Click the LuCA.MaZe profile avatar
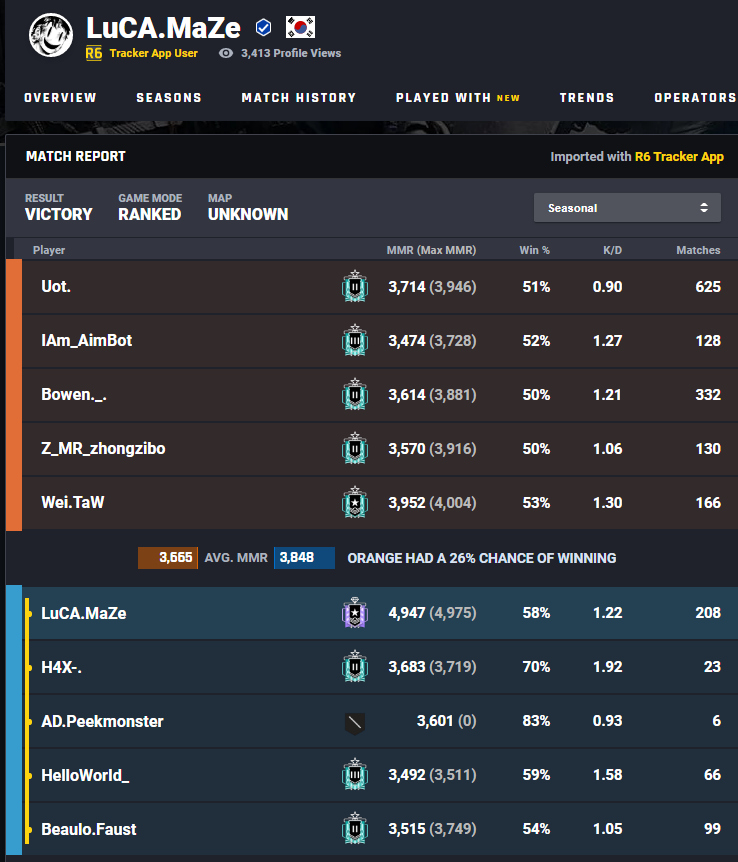Image resolution: width=738 pixels, height=862 pixels. [51, 36]
